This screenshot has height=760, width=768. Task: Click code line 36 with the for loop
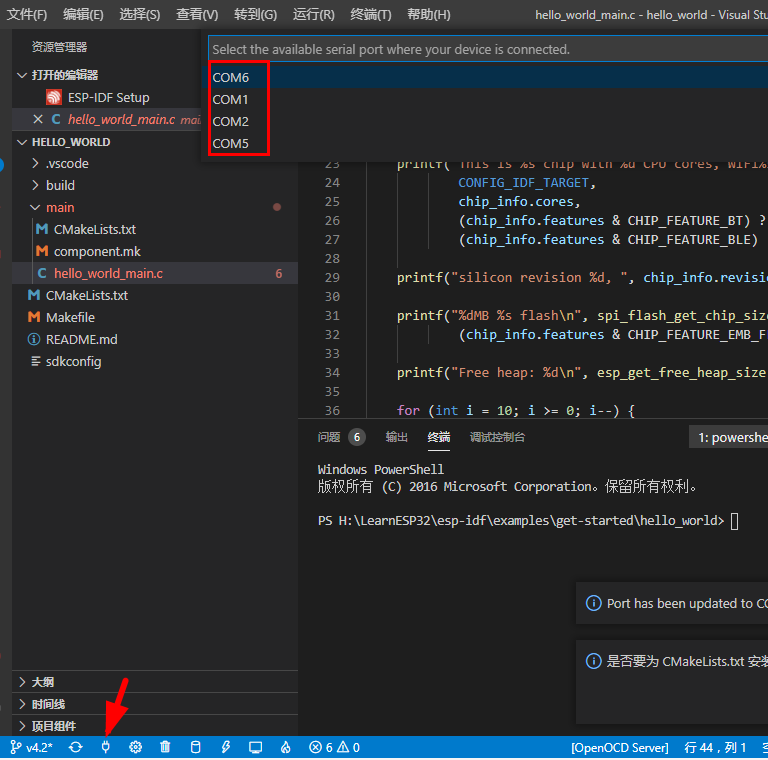[x=516, y=410]
